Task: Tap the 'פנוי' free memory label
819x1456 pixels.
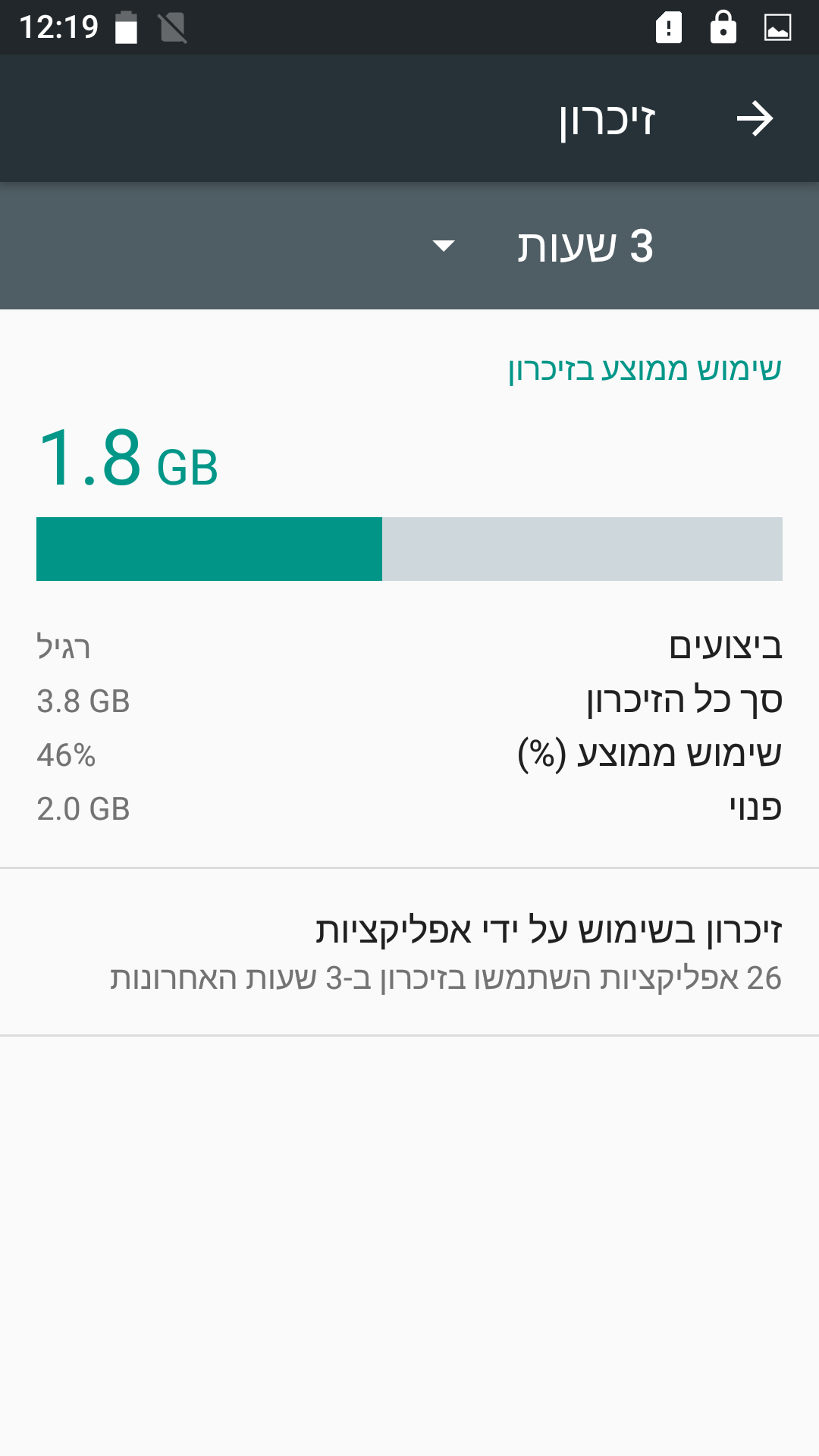Action: pos(755,808)
